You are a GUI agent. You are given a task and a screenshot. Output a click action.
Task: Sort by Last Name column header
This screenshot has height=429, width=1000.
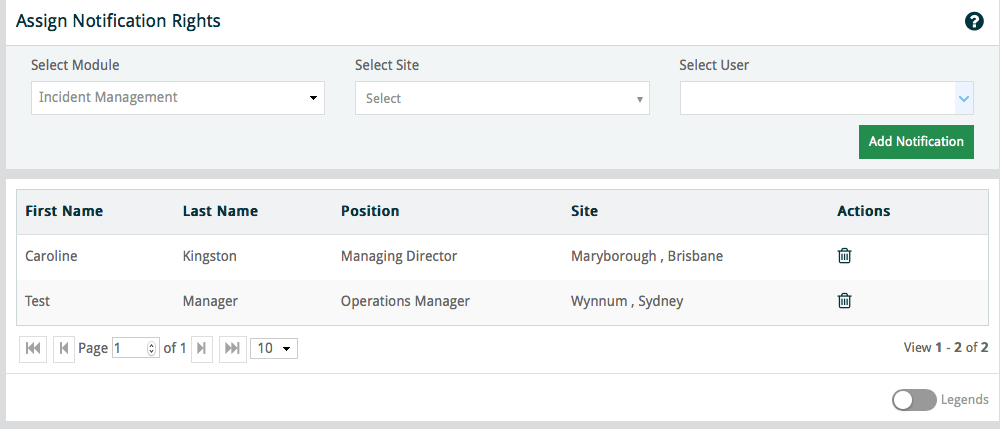[x=220, y=211]
